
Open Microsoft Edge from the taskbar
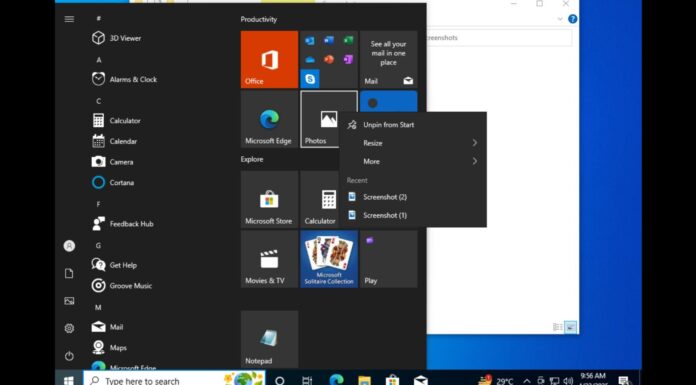click(x=336, y=380)
